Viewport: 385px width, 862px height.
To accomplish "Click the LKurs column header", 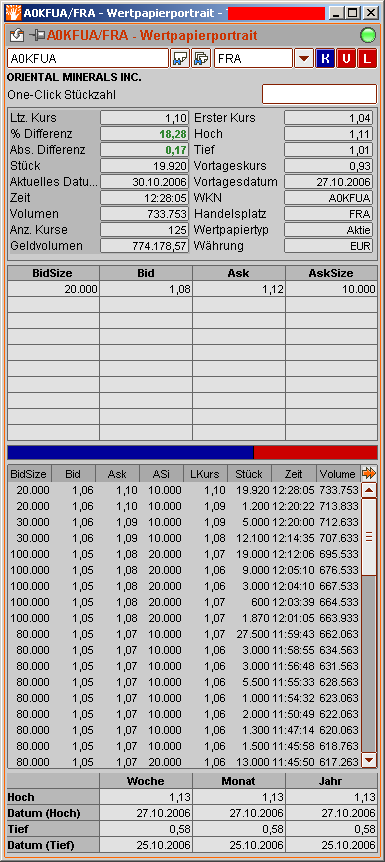I will coord(205,473).
